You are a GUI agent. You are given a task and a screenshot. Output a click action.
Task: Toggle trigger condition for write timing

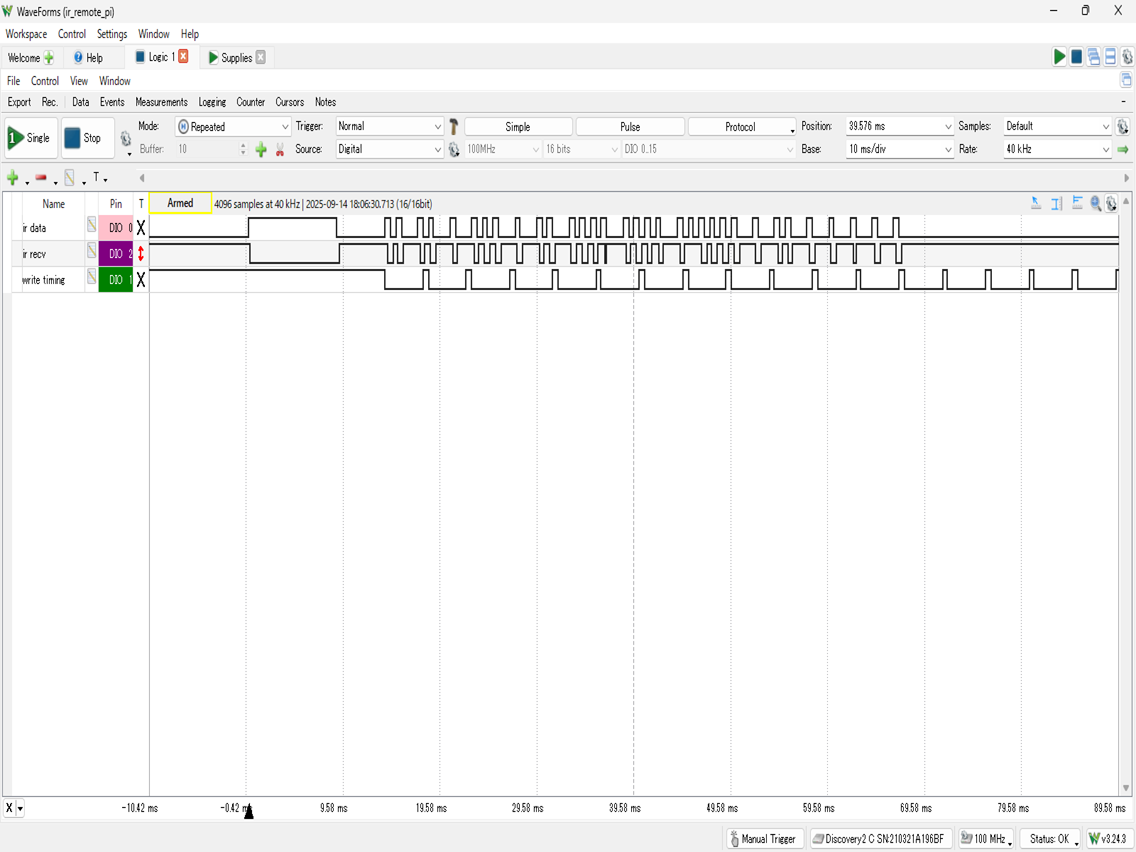141,280
